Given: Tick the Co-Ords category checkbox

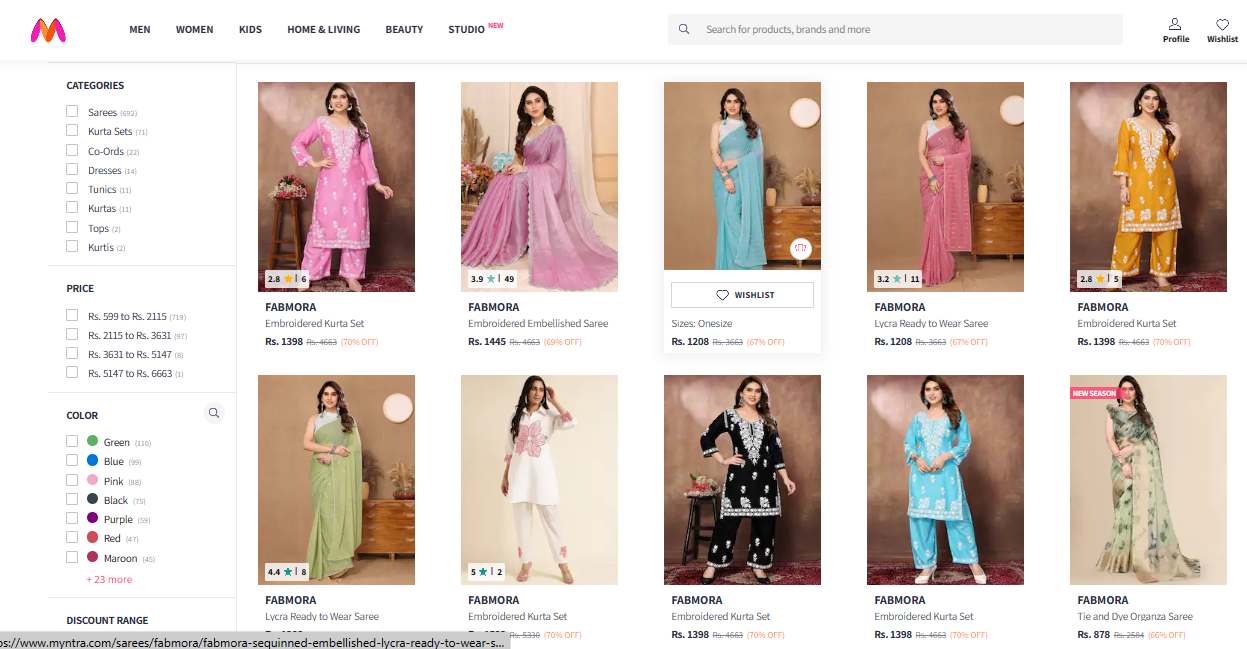Looking at the screenshot, I should [72, 150].
